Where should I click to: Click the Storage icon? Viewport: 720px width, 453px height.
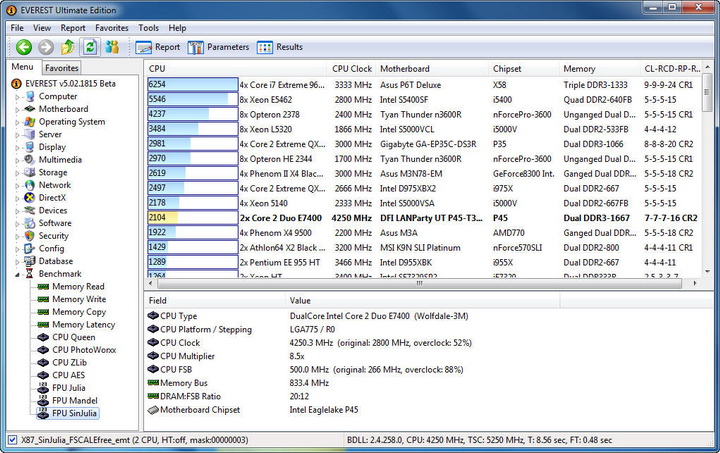pyautogui.click(x=30, y=173)
